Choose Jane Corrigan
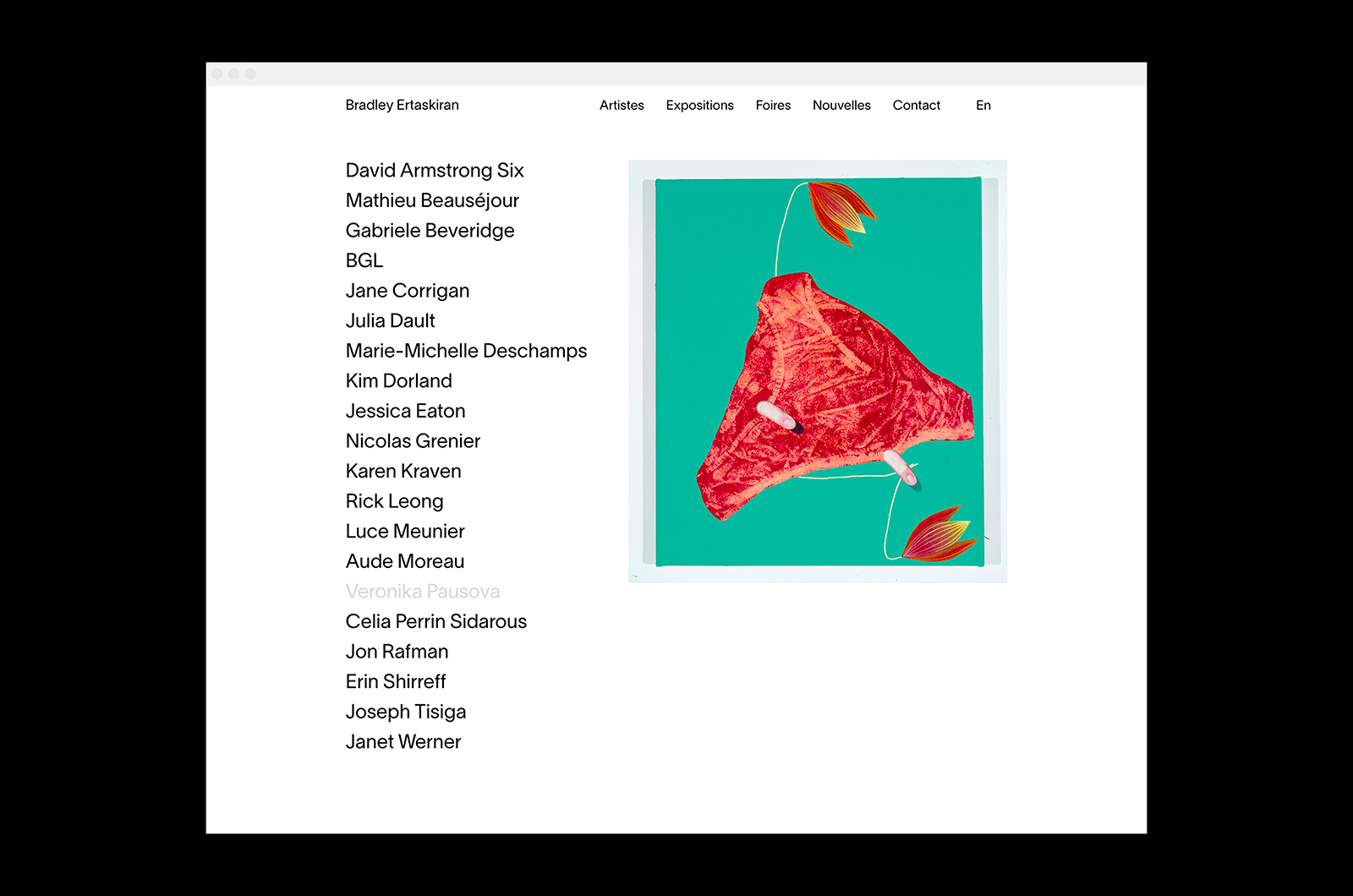 click(x=408, y=291)
